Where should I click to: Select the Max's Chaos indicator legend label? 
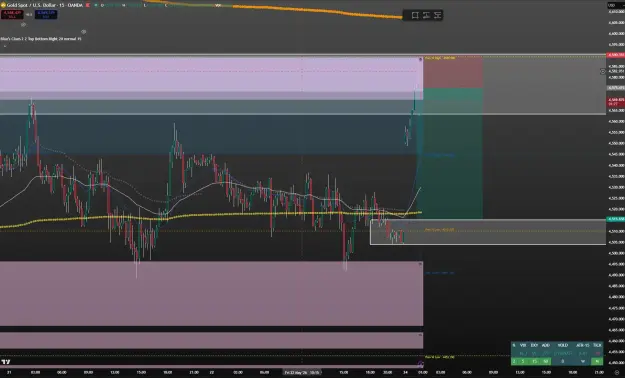point(41,39)
